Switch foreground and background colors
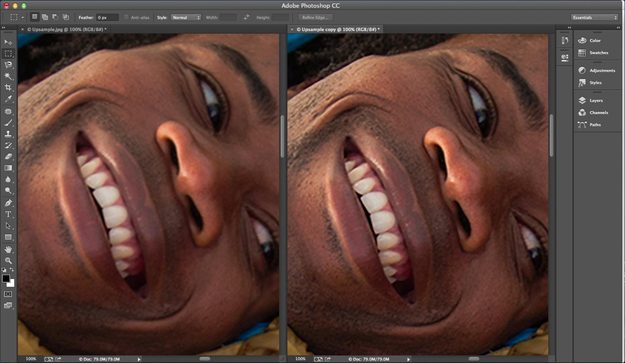This screenshot has height=363, width=625. pyautogui.click(x=12, y=271)
